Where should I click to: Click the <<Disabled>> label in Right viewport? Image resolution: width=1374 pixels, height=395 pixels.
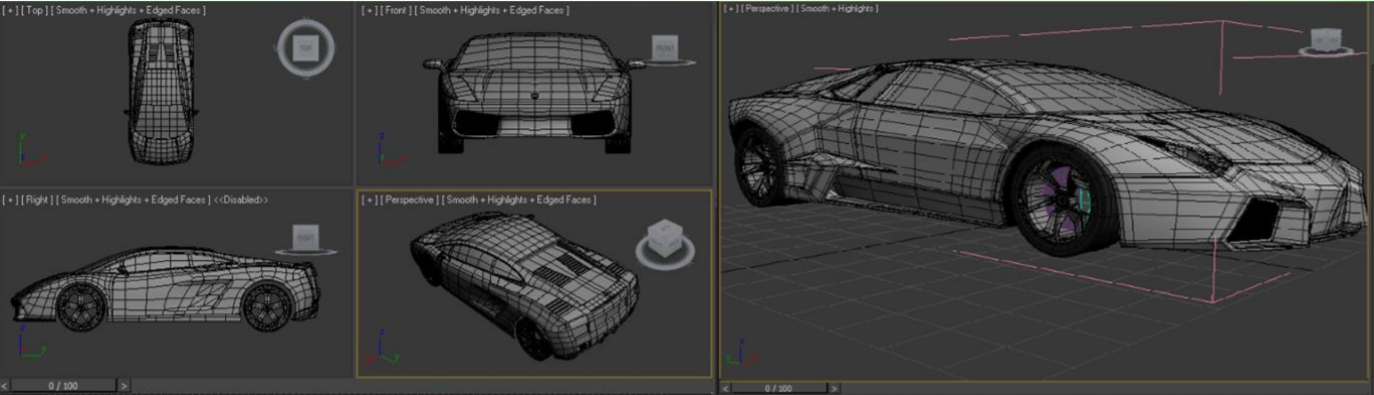(241, 200)
